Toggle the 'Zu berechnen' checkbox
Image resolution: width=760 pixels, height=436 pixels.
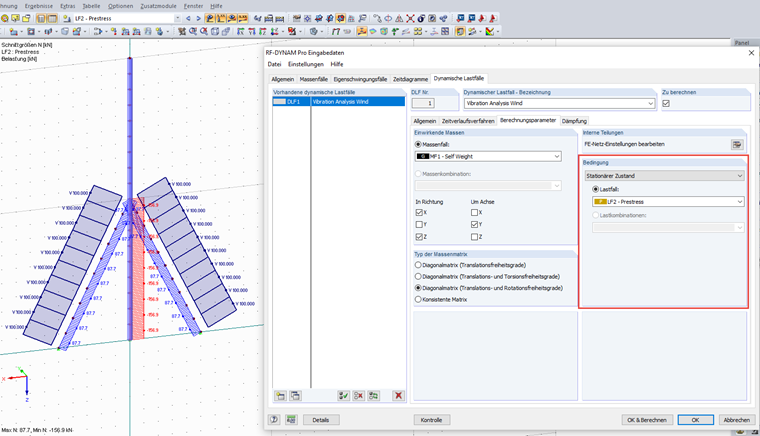tap(666, 102)
